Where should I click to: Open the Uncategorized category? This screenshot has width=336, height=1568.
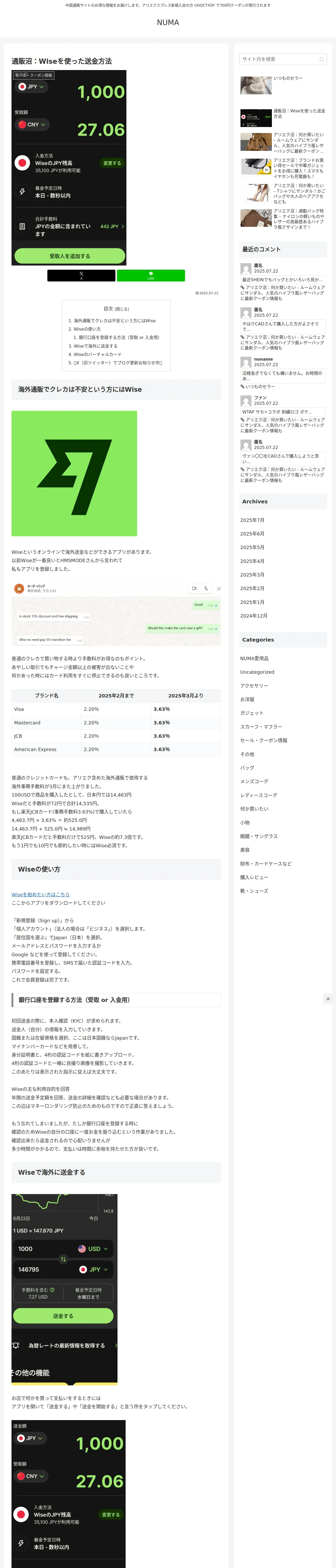[257, 672]
